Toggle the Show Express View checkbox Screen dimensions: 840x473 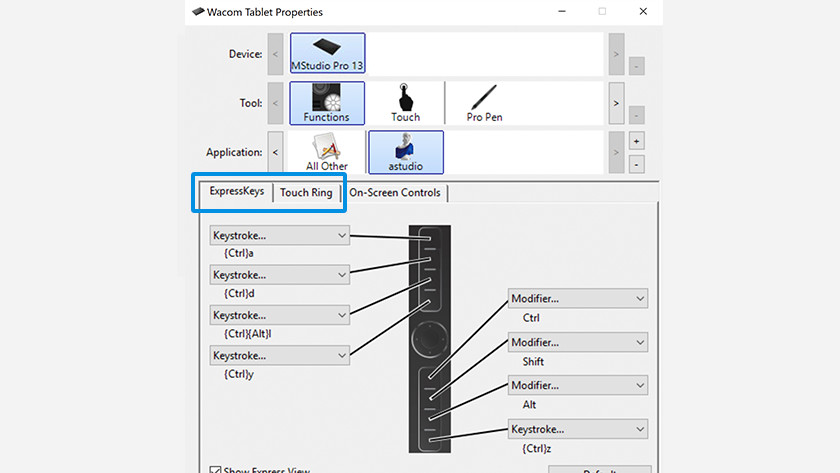216,470
